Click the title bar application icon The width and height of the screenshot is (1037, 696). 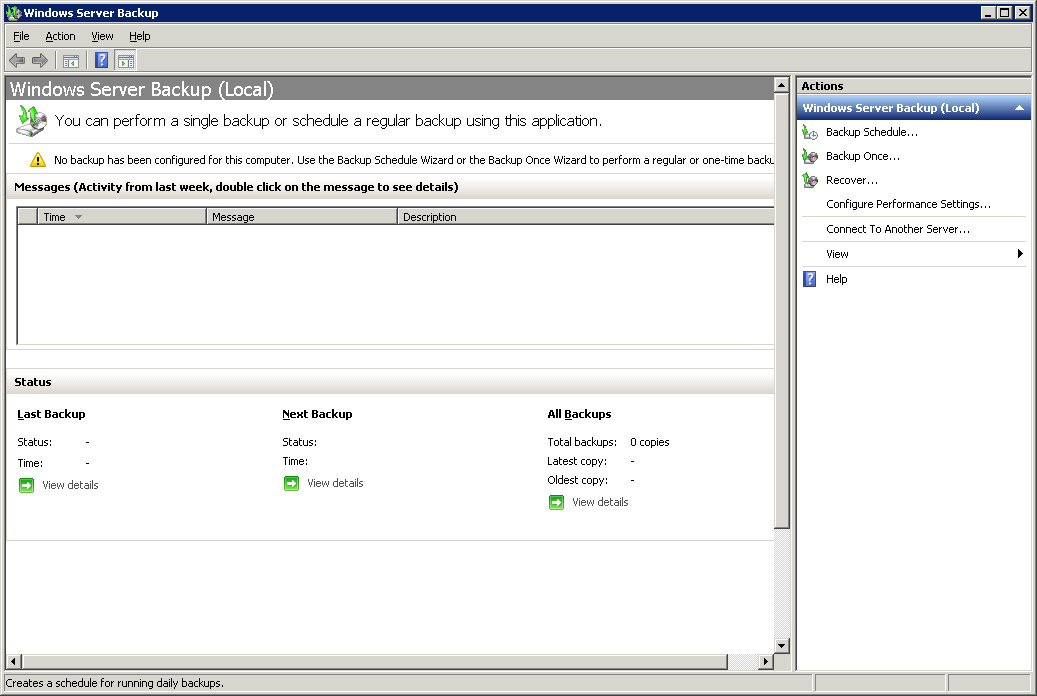(x=13, y=13)
